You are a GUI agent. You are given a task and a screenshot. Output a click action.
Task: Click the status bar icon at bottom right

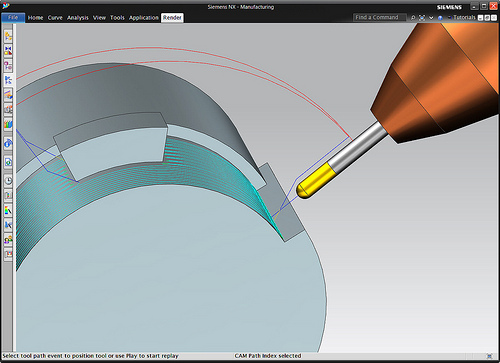pos(489,356)
